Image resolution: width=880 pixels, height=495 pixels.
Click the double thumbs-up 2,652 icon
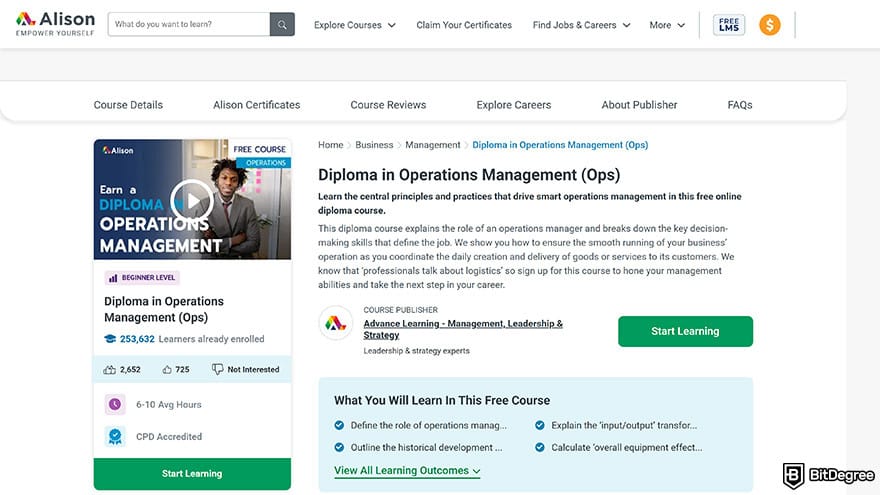pyautogui.click(x=109, y=369)
